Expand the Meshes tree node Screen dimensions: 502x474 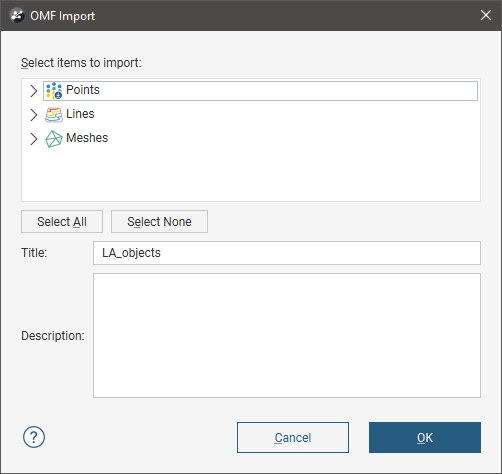click(x=34, y=139)
